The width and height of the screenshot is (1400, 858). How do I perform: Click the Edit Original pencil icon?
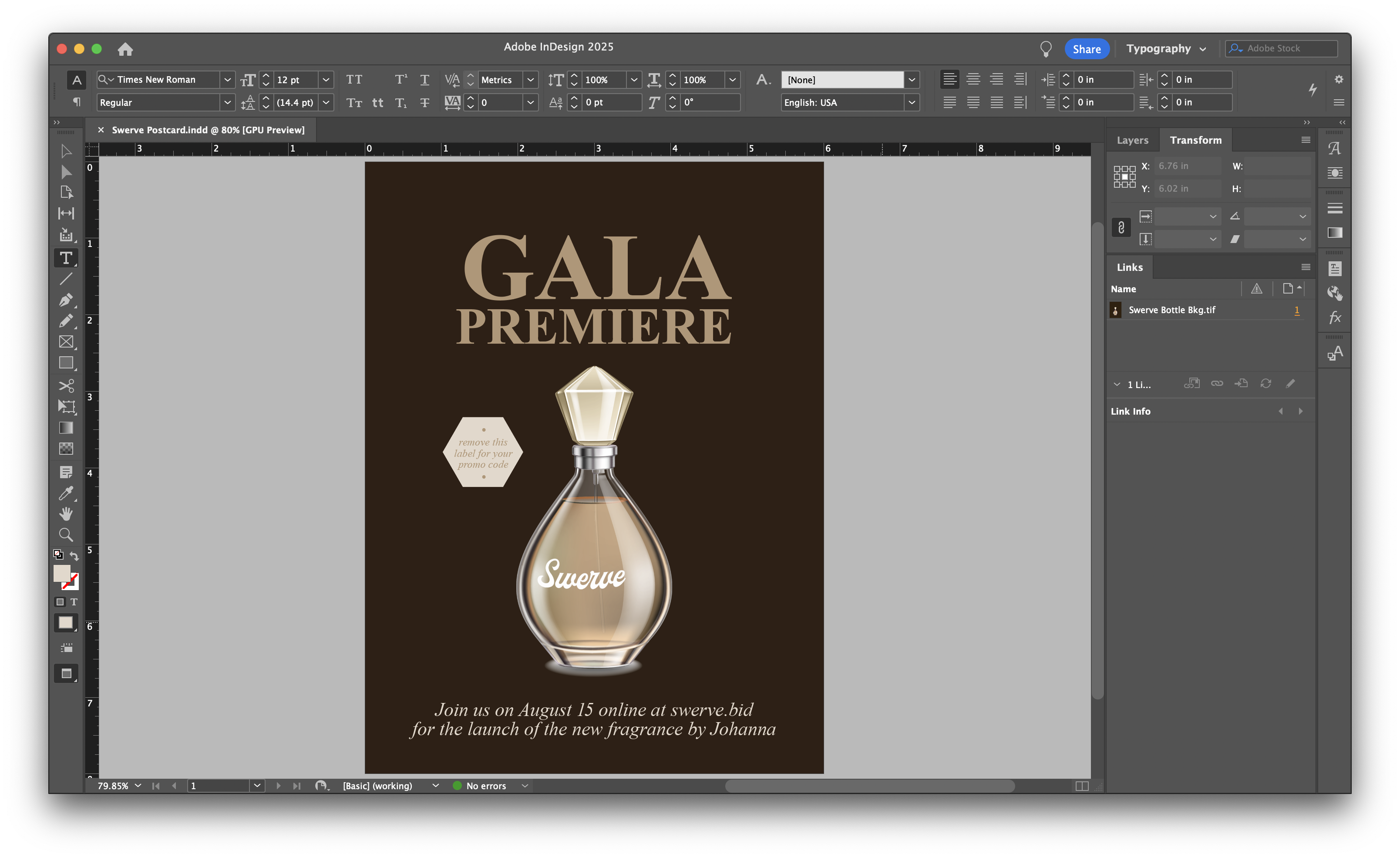pyautogui.click(x=1291, y=383)
